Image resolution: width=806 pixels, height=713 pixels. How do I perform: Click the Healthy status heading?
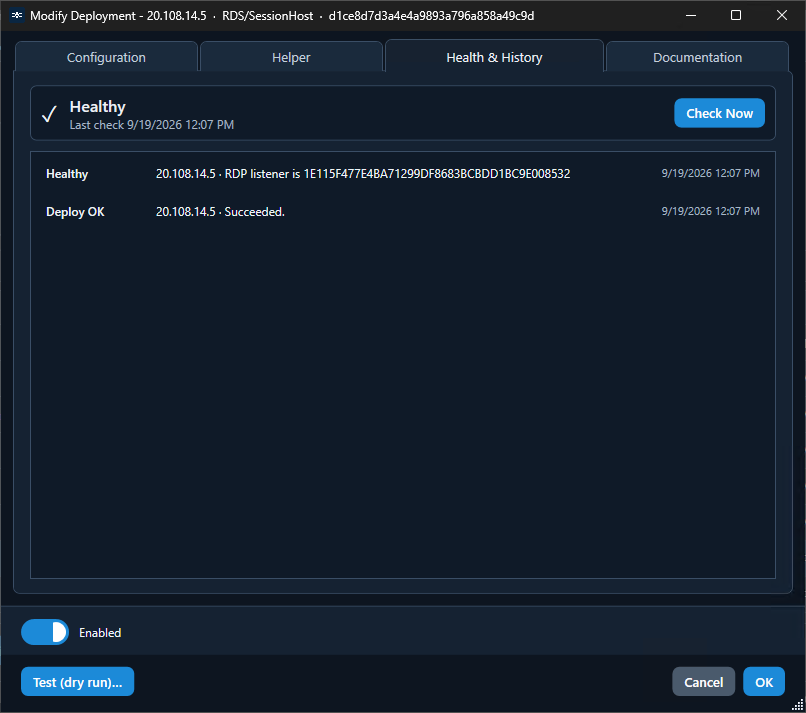click(x=98, y=106)
